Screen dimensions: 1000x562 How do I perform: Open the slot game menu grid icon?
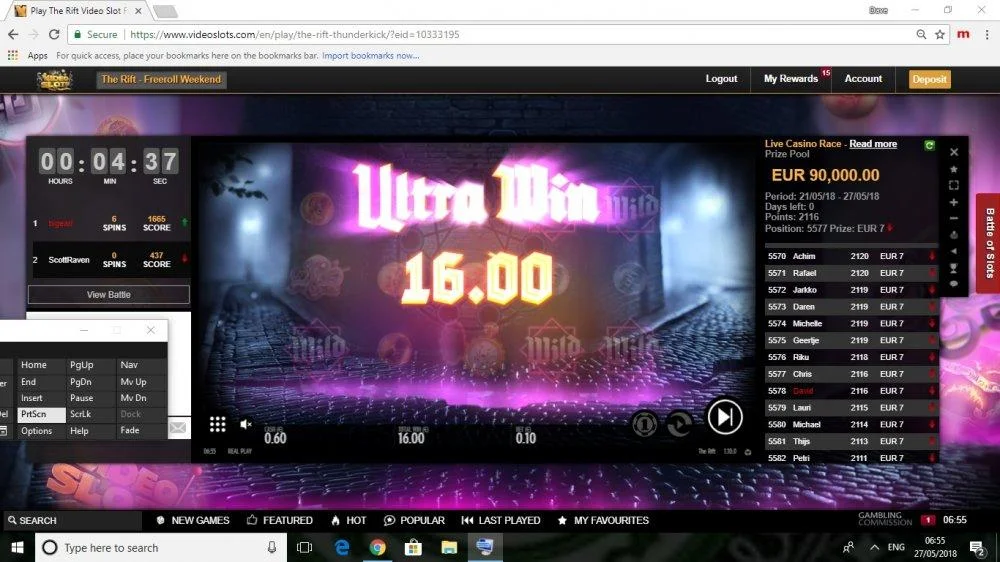(x=217, y=424)
